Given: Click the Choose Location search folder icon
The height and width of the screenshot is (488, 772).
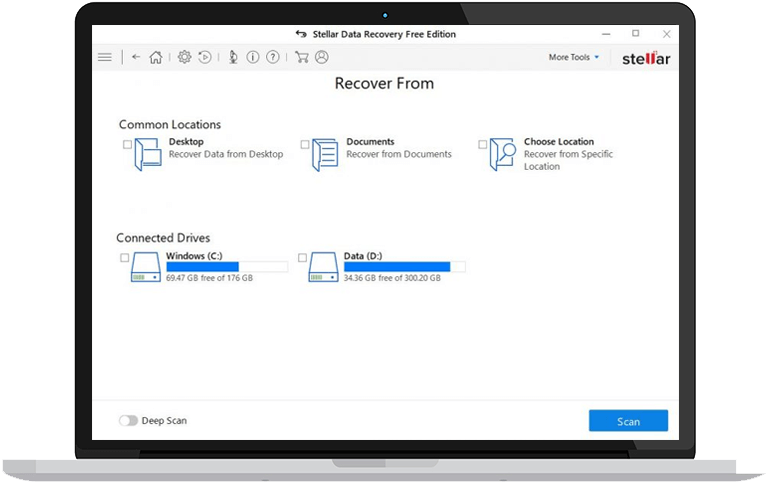Looking at the screenshot, I should tap(503, 154).
